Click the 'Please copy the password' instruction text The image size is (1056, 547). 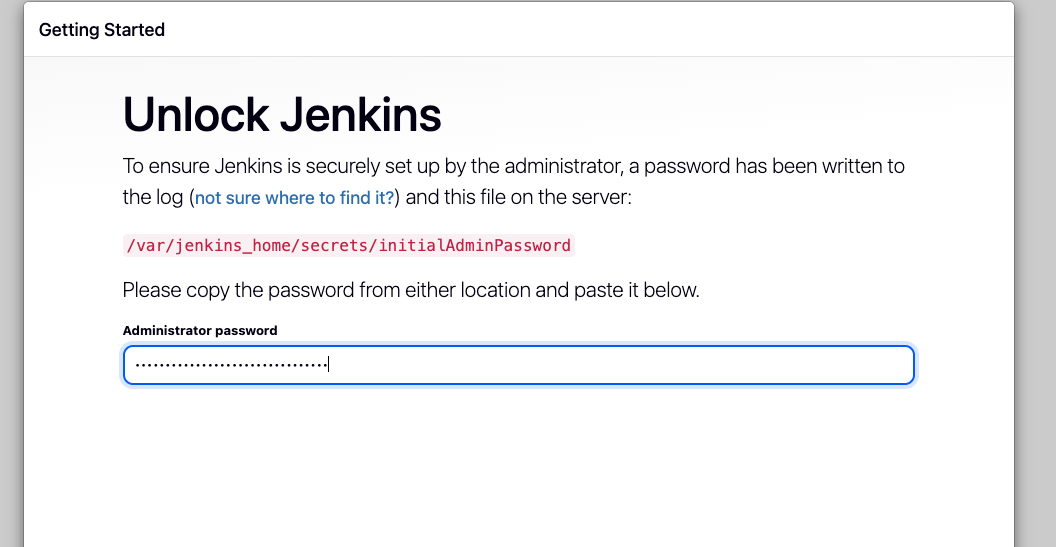411,290
